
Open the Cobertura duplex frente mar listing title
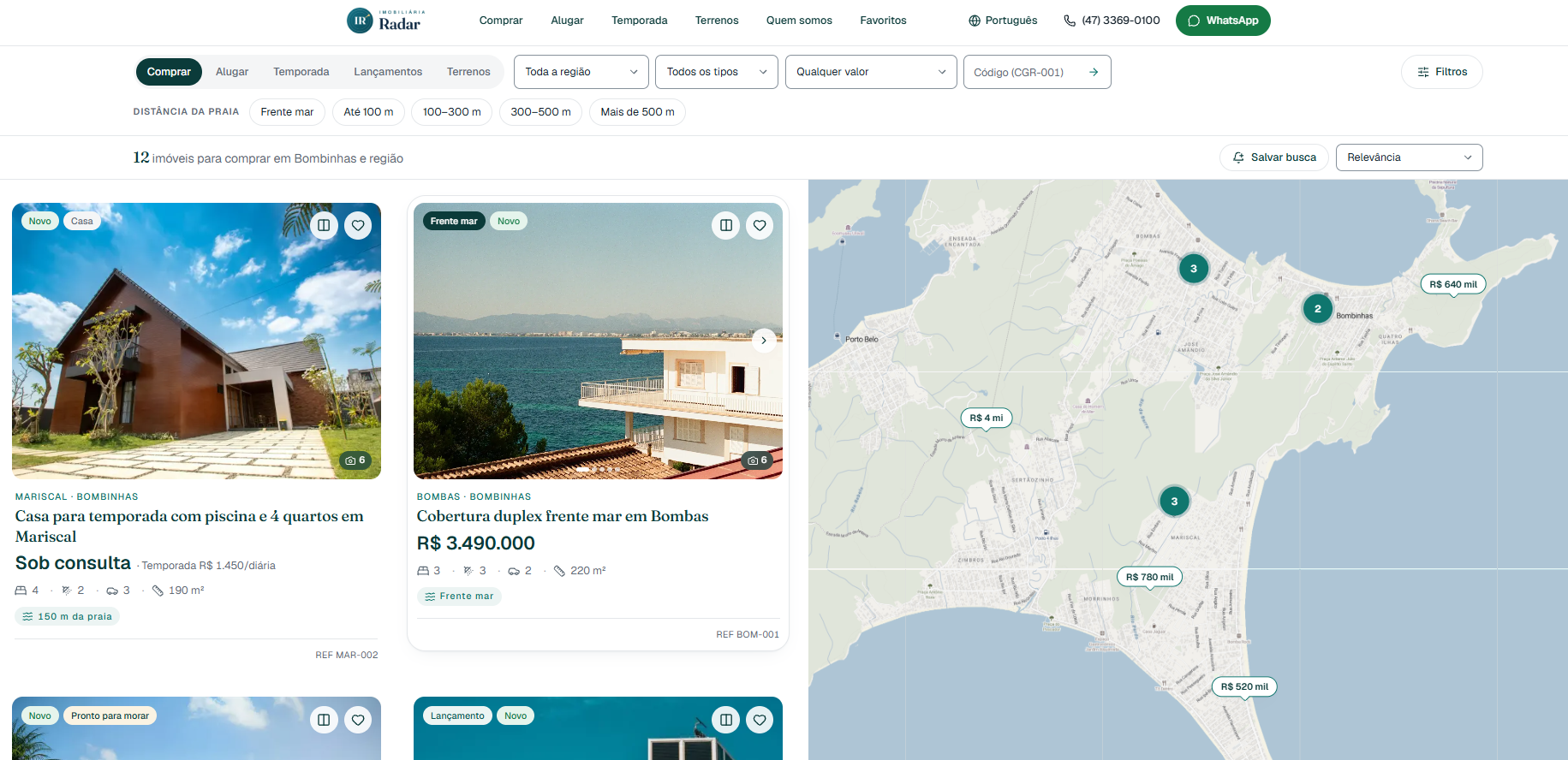[563, 516]
